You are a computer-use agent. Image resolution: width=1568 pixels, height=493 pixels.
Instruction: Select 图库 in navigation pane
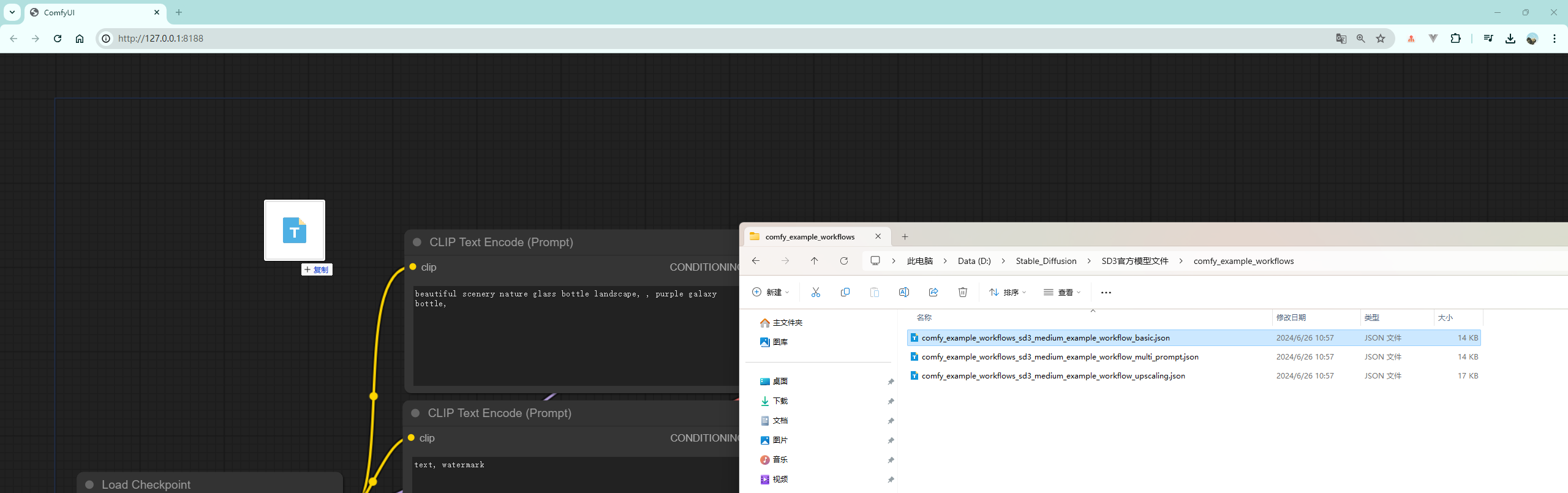point(774,342)
